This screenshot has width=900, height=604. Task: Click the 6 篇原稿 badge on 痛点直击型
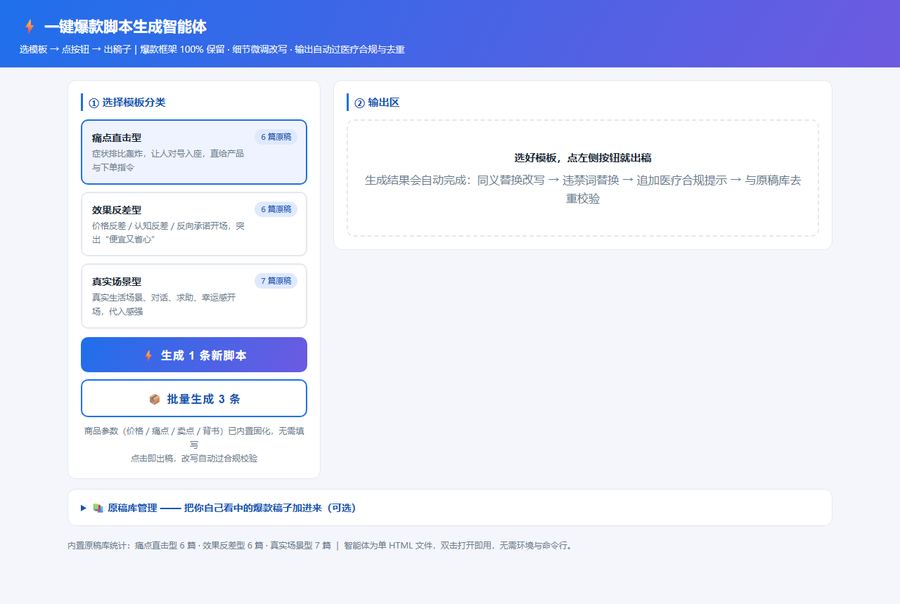(x=276, y=137)
